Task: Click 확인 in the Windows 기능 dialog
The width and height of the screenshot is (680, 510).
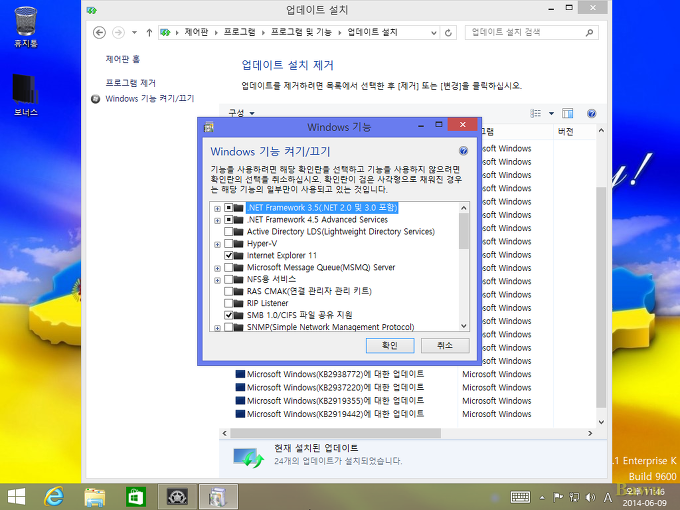Action: click(390, 346)
